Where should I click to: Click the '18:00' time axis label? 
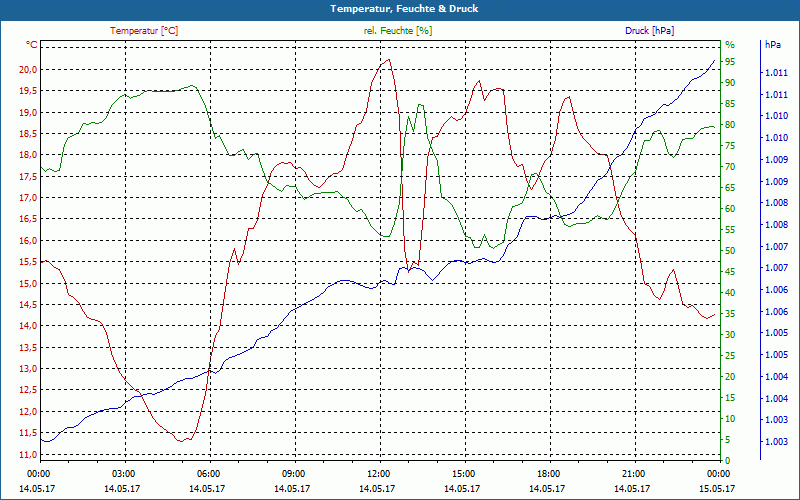point(550,473)
